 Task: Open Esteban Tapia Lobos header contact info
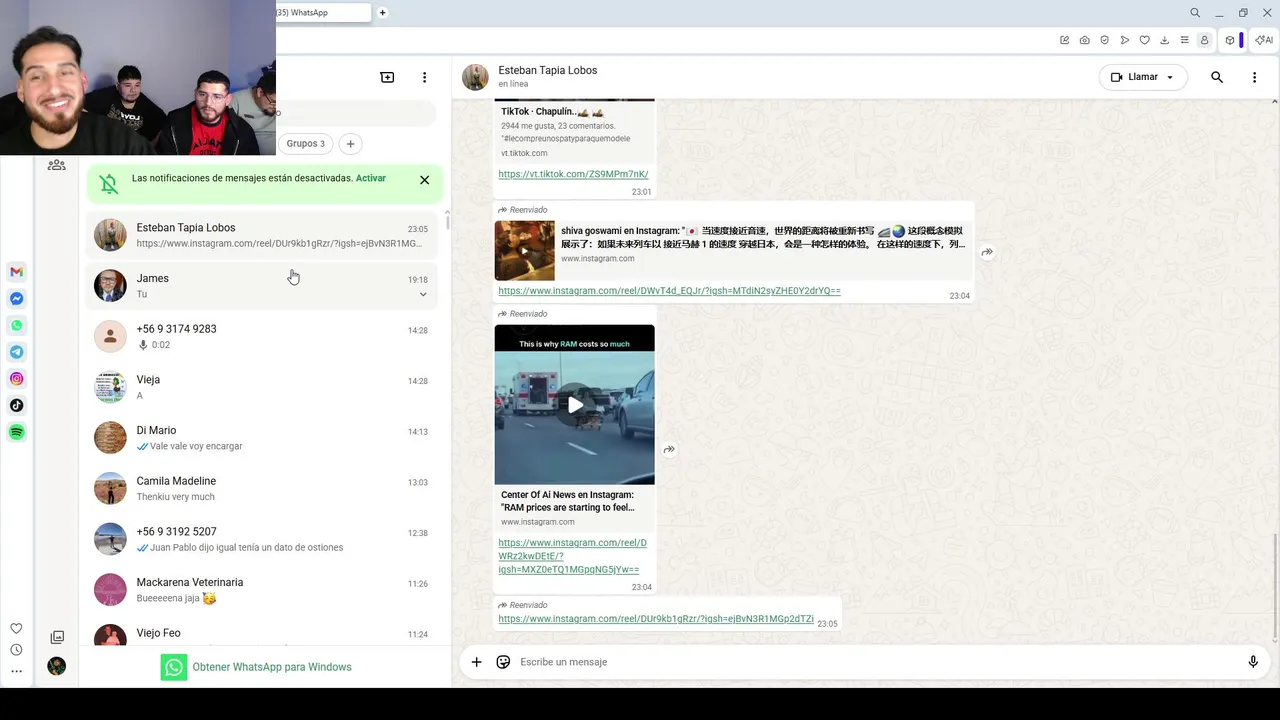point(547,77)
